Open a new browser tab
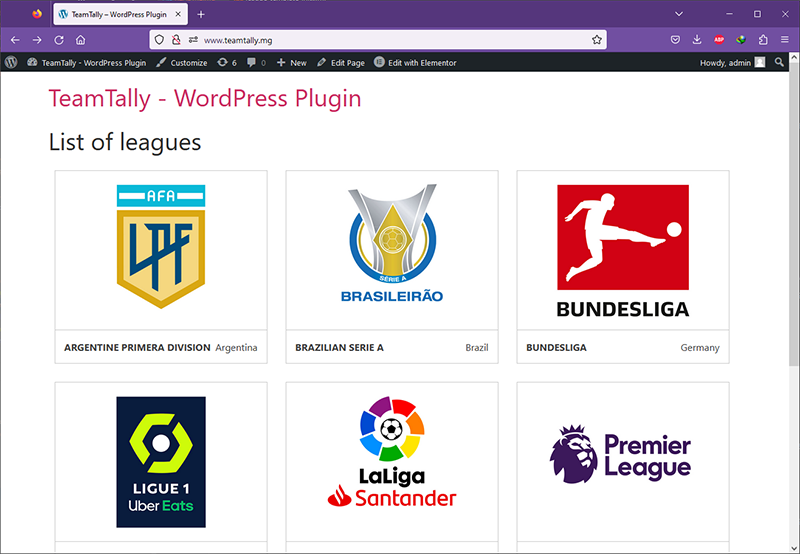This screenshot has width=800, height=554. [x=201, y=14]
